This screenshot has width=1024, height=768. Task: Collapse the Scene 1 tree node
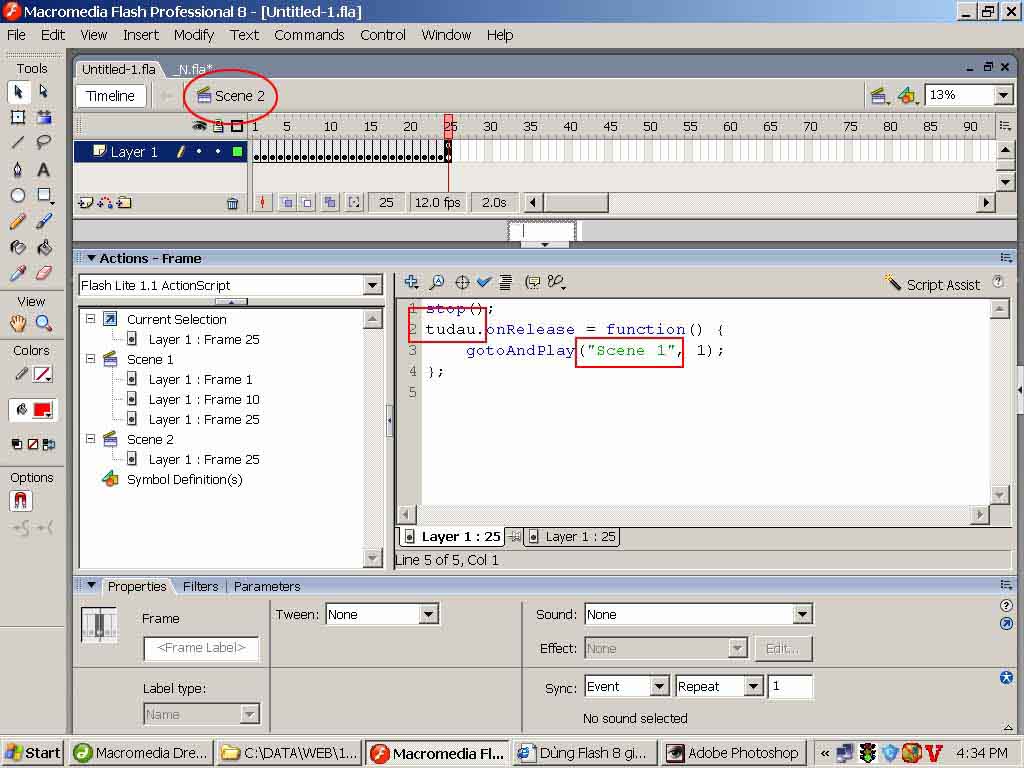point(91,359)
